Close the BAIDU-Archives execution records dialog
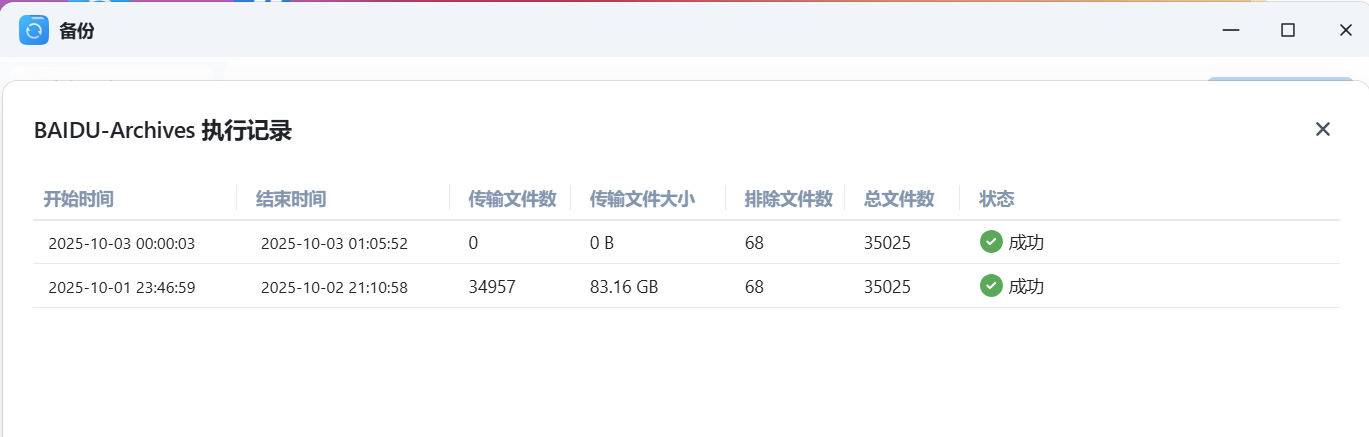Image resolution: width=1369 pixels, height=437 pixels. (x=1322, y=129)
